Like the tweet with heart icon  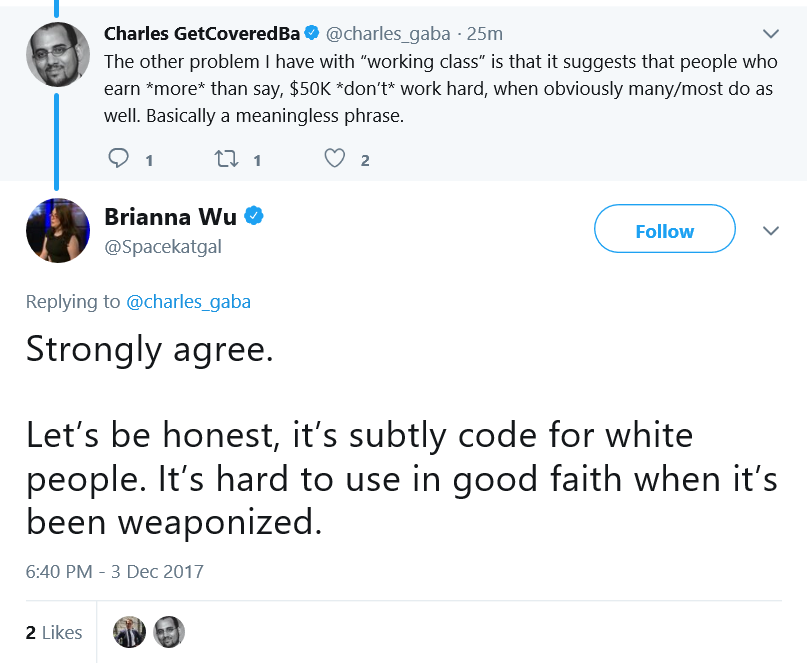(x=335, y=159)
